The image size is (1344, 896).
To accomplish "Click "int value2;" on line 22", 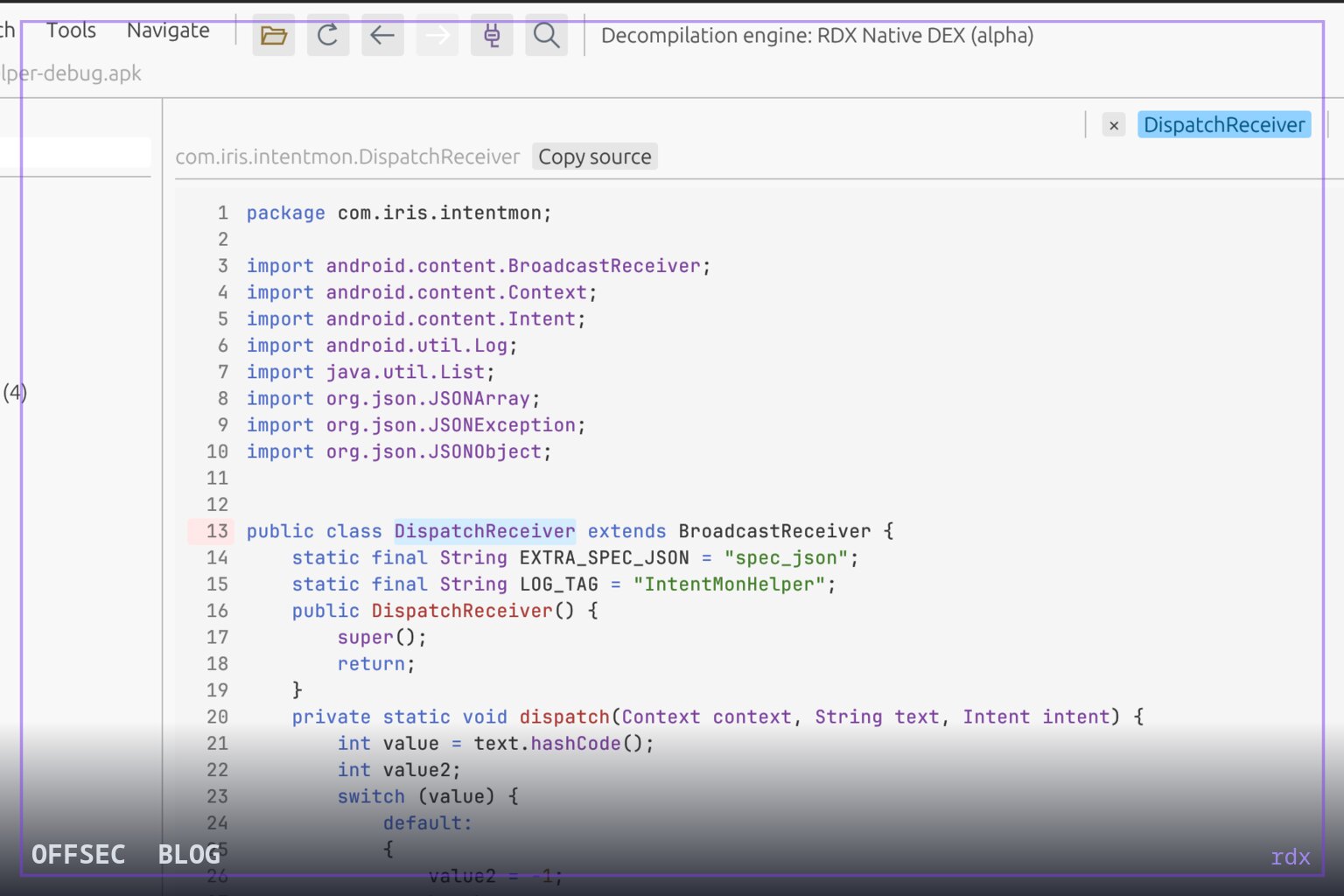I will pyautogui.click(x=399, y=770).
